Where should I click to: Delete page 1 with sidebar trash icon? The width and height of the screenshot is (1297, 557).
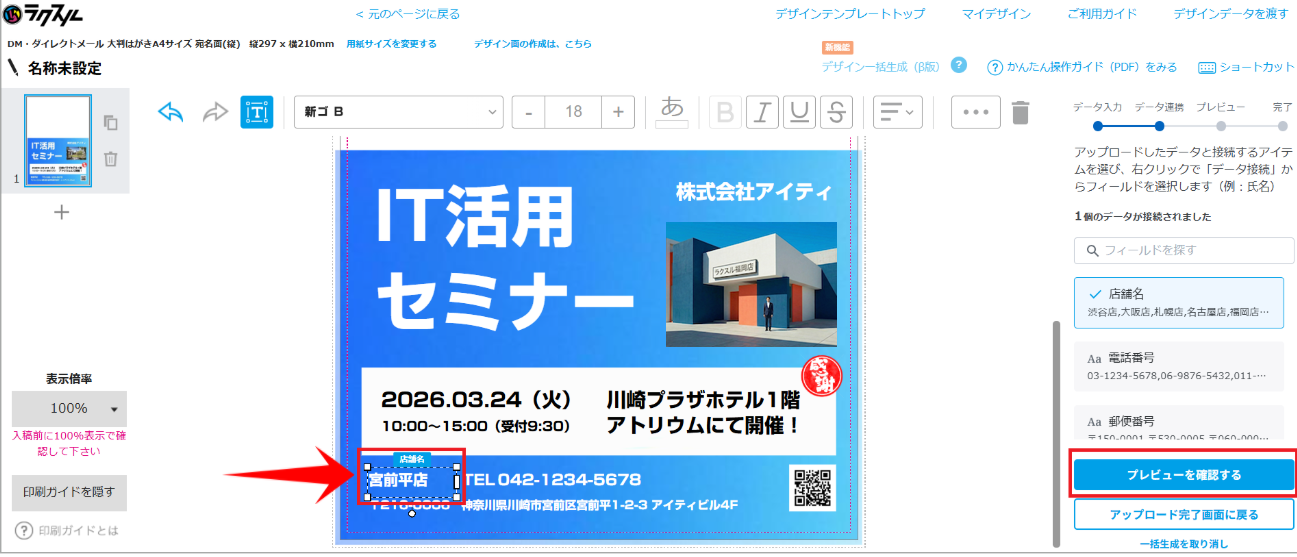[111, 158]
